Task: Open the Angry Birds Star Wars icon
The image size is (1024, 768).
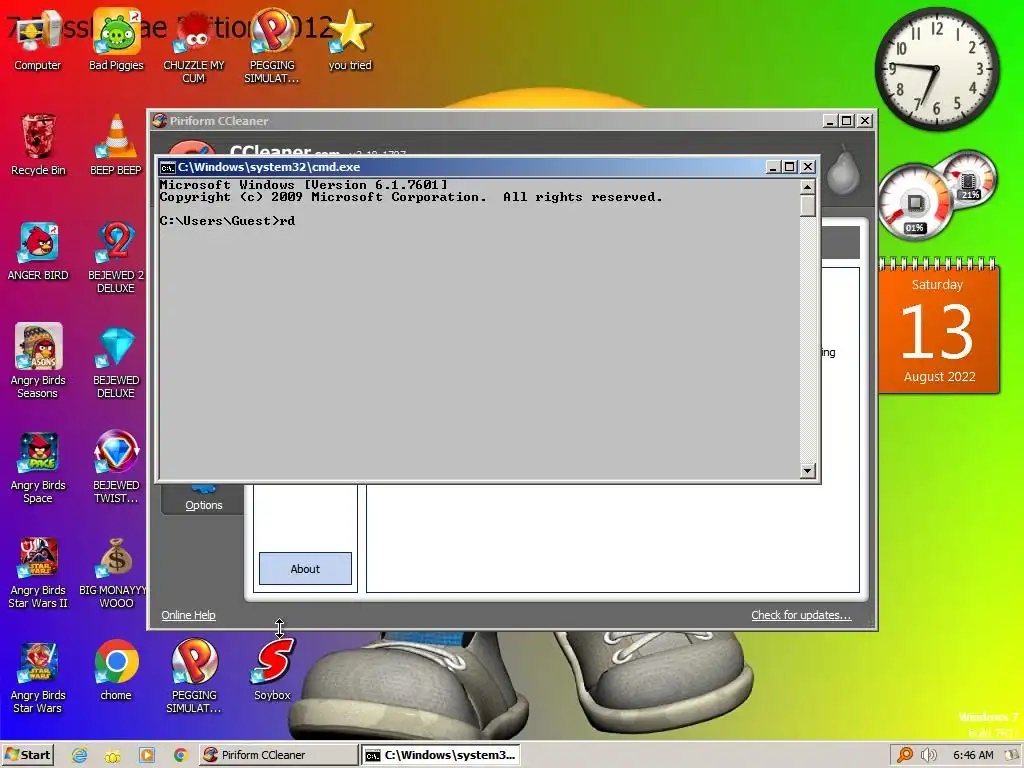Action: [38, 677]
